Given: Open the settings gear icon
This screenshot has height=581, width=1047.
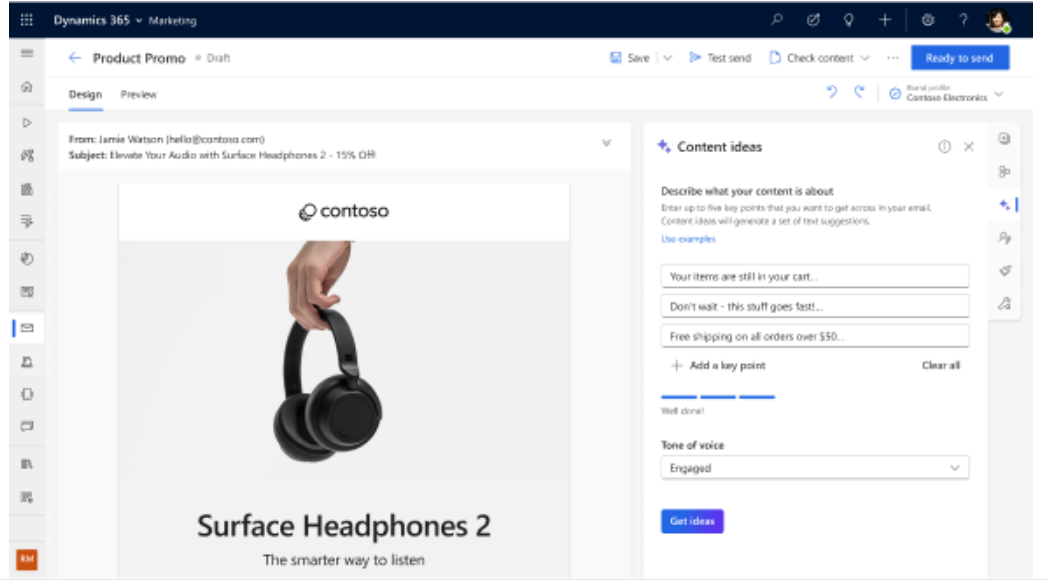Looking at the screenshot, I should pos(927,20).
